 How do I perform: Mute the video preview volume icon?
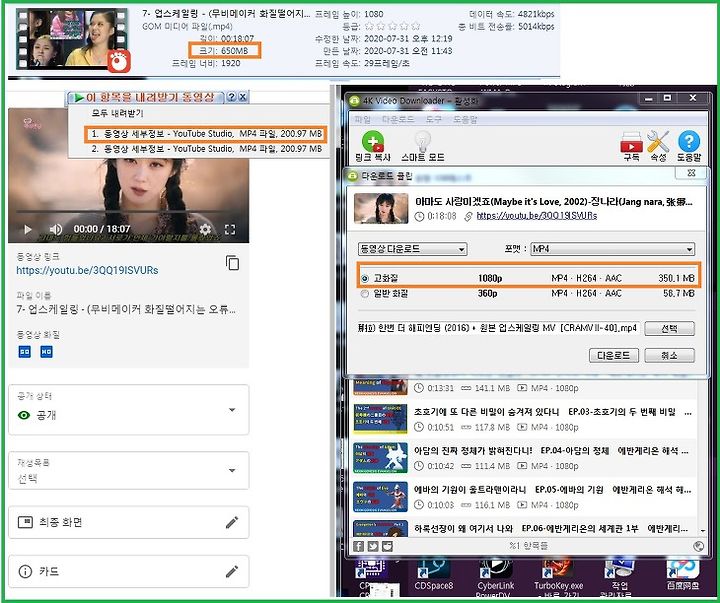(56, 229)
